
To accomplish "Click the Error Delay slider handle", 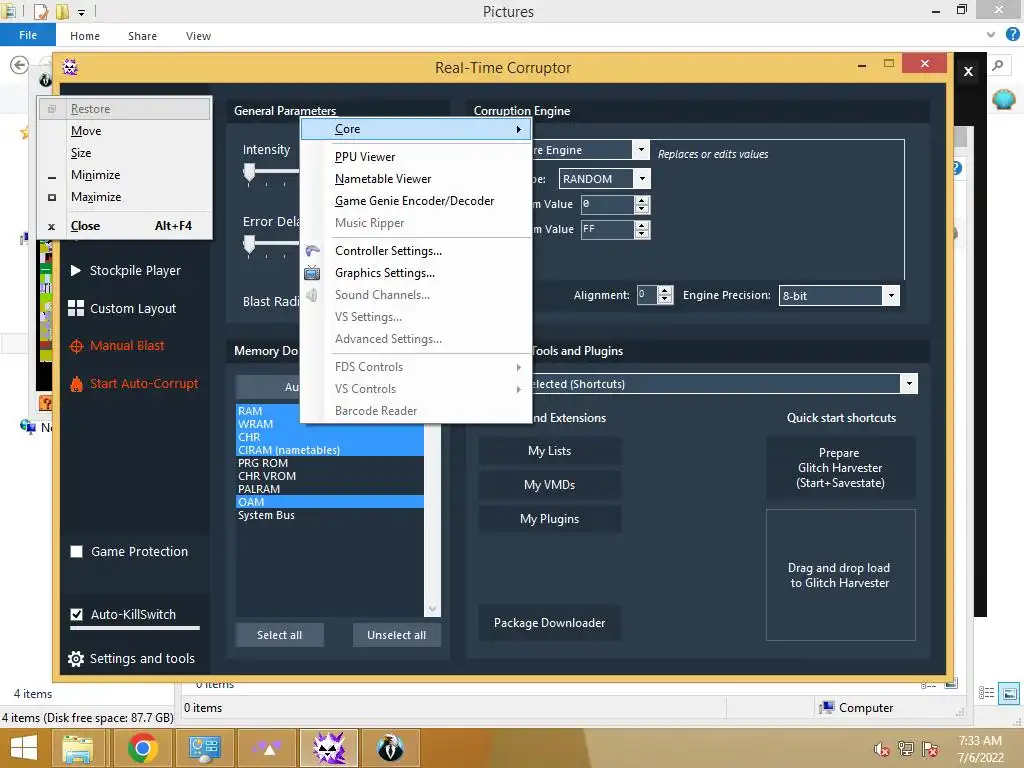I will pos(249,245).
